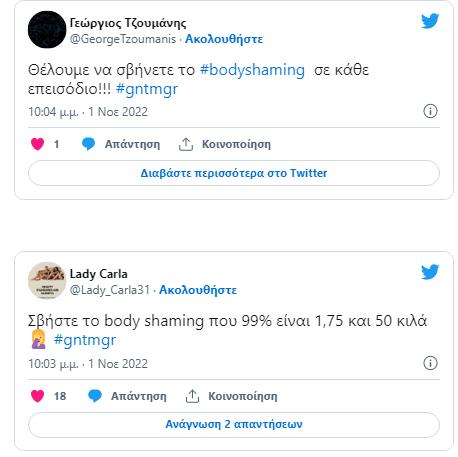Open Lady Carla profile avatar

click(x=47, y=281)
